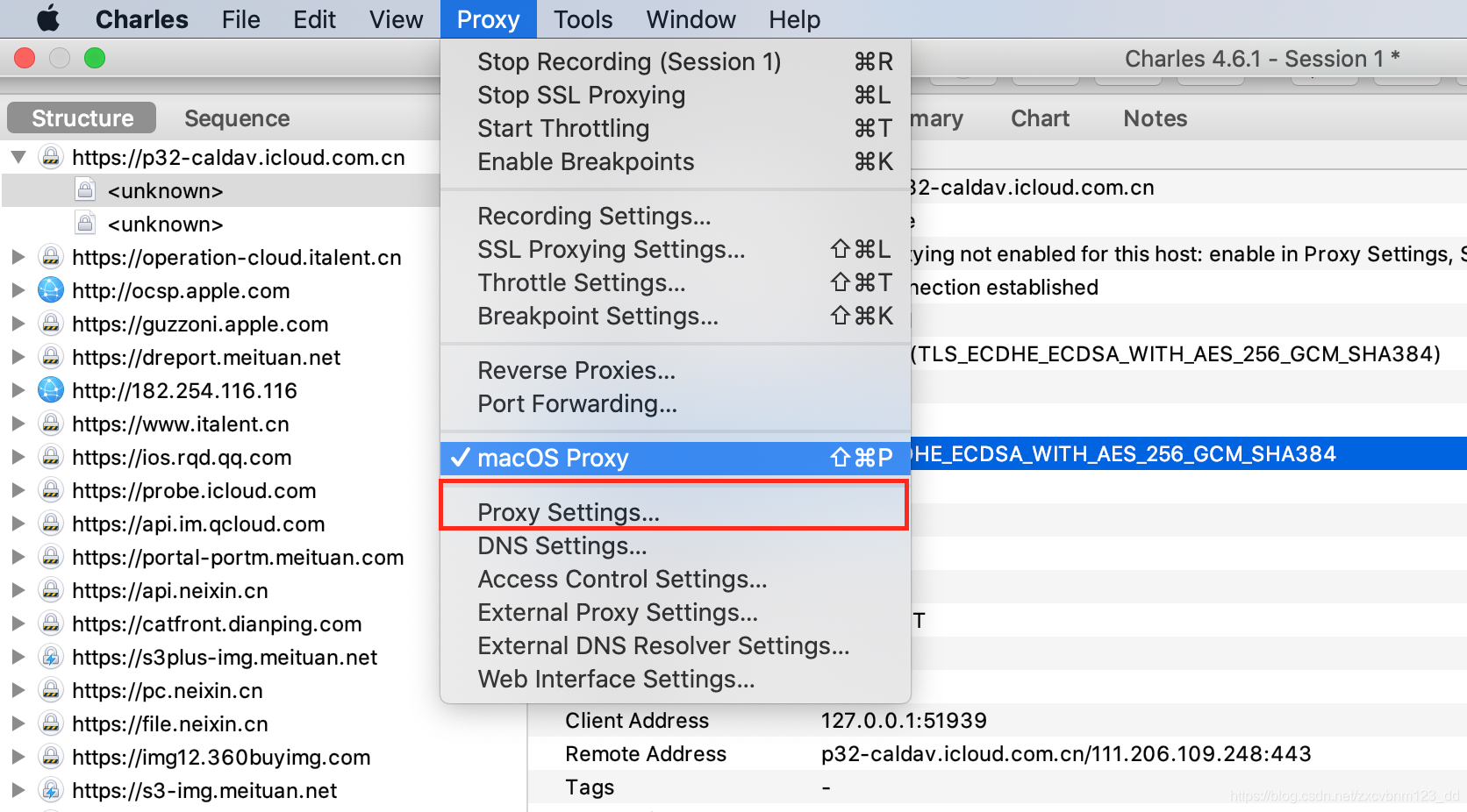
Task: Click the document icon of the selected <unknown>
Action: [85, 189]
